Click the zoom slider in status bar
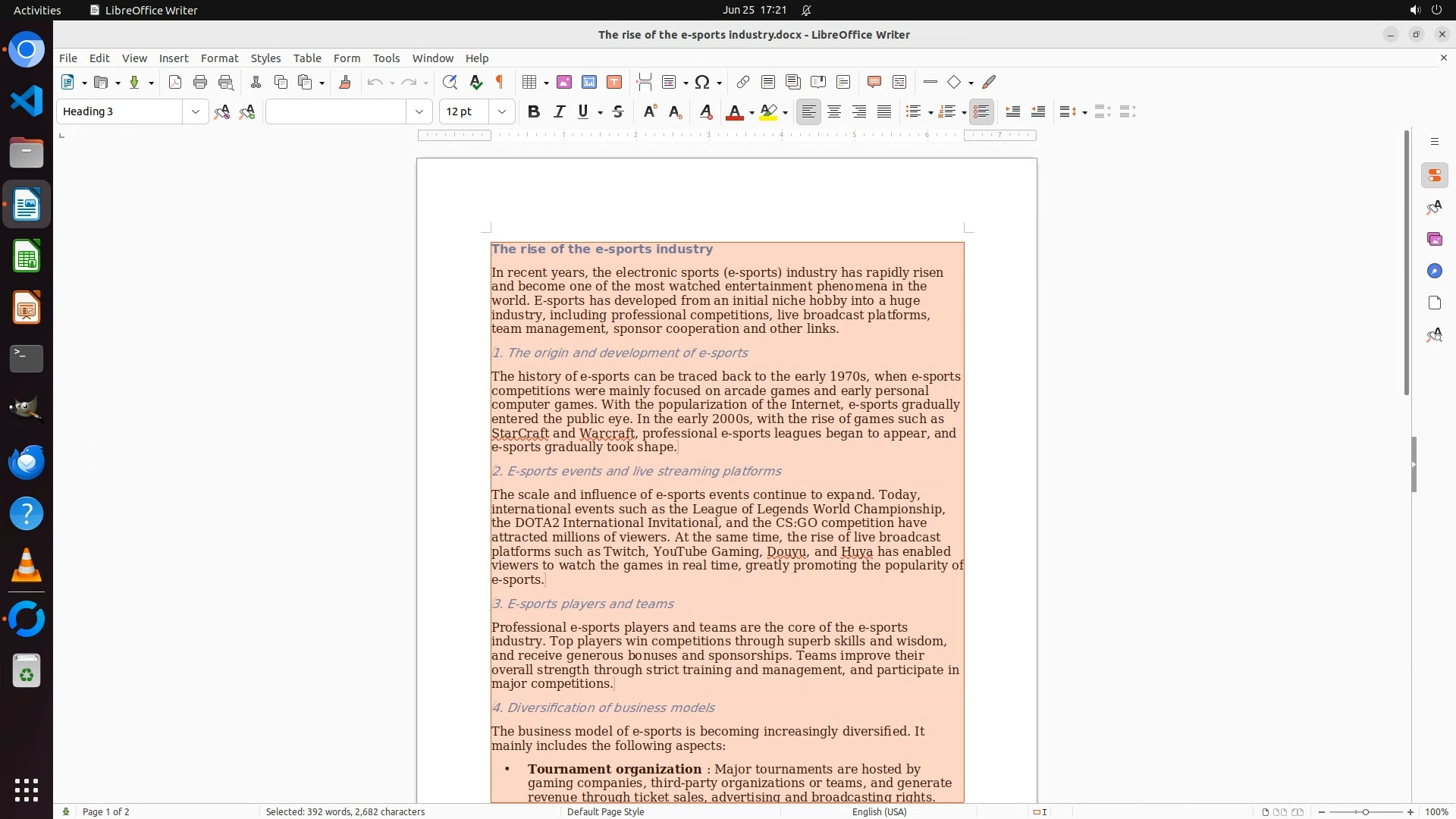 tap(1365, 812)
